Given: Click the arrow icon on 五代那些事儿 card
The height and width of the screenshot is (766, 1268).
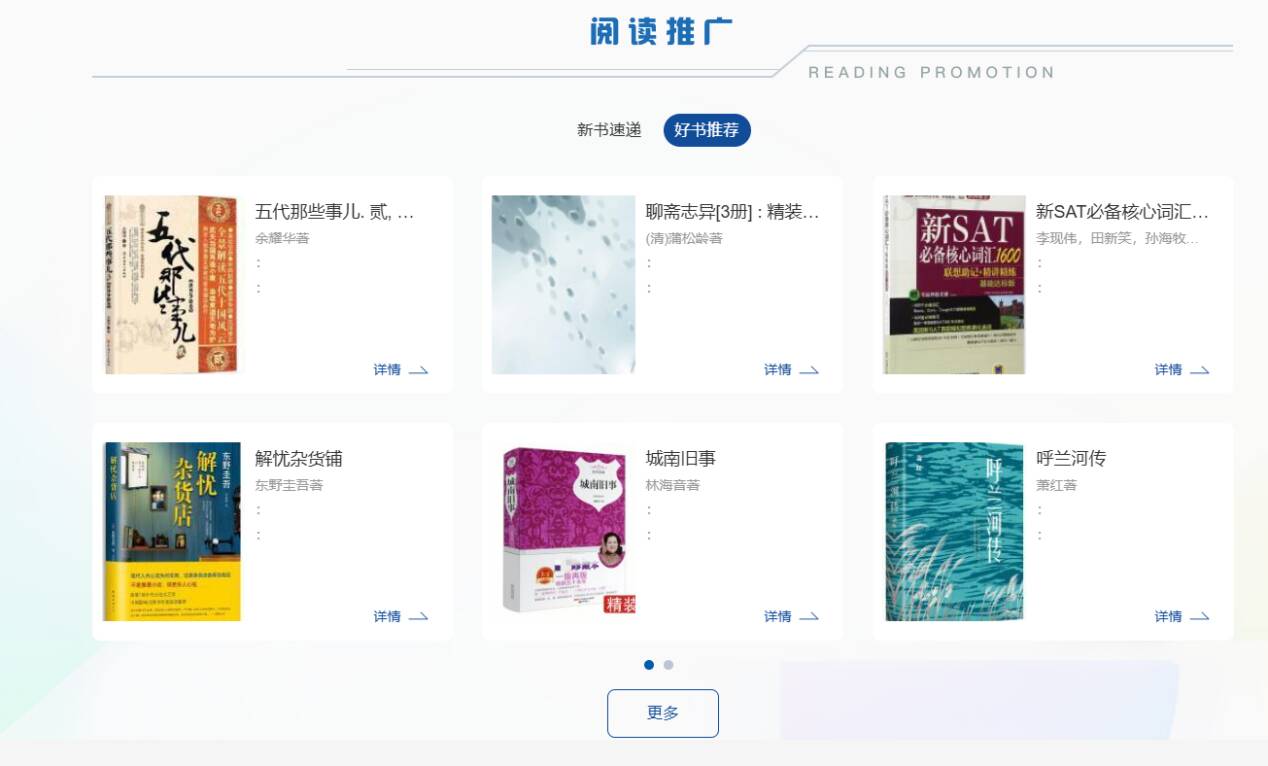Looking at the screenshot, I should coord(419,371).
